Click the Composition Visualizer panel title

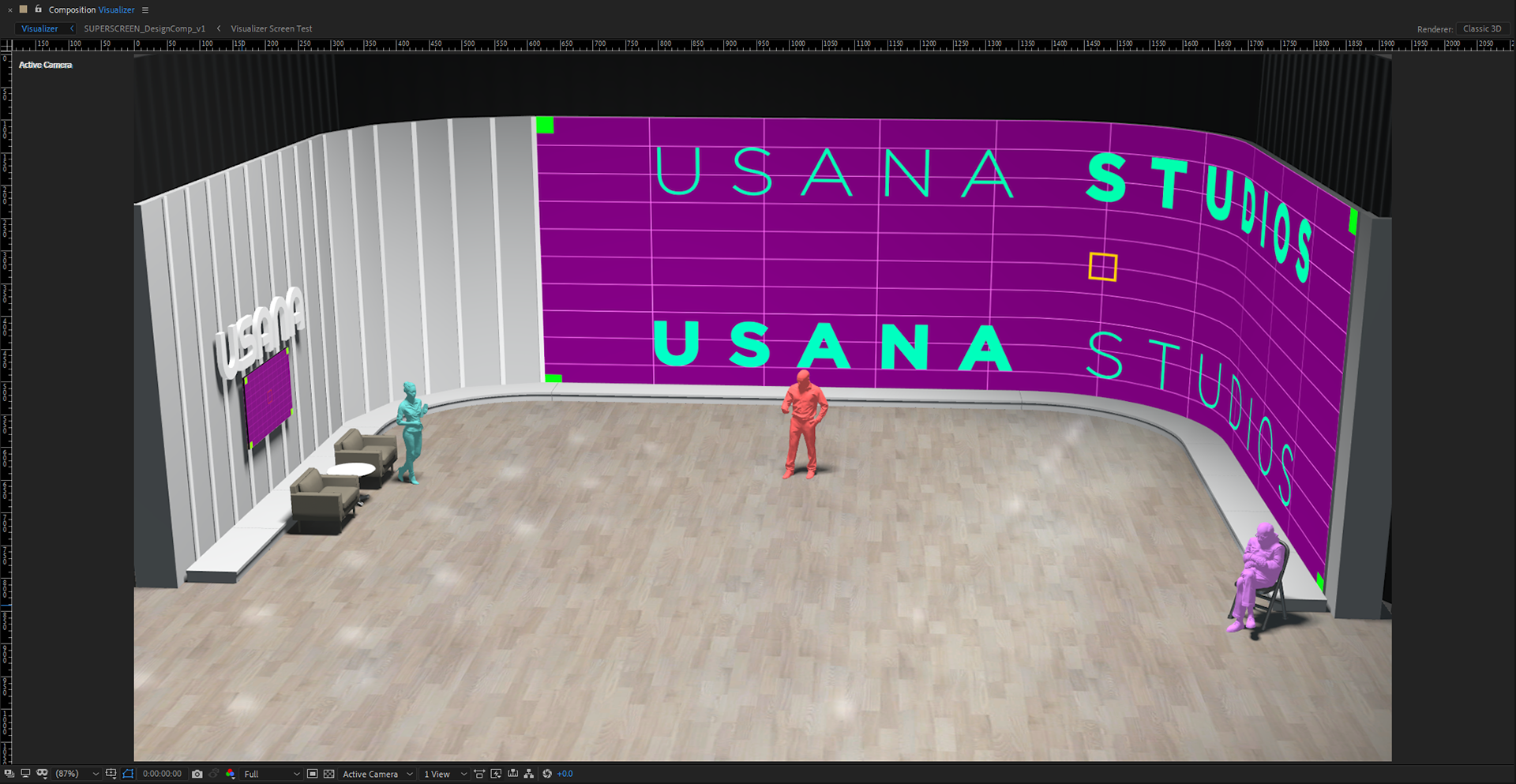pos(92,10)
